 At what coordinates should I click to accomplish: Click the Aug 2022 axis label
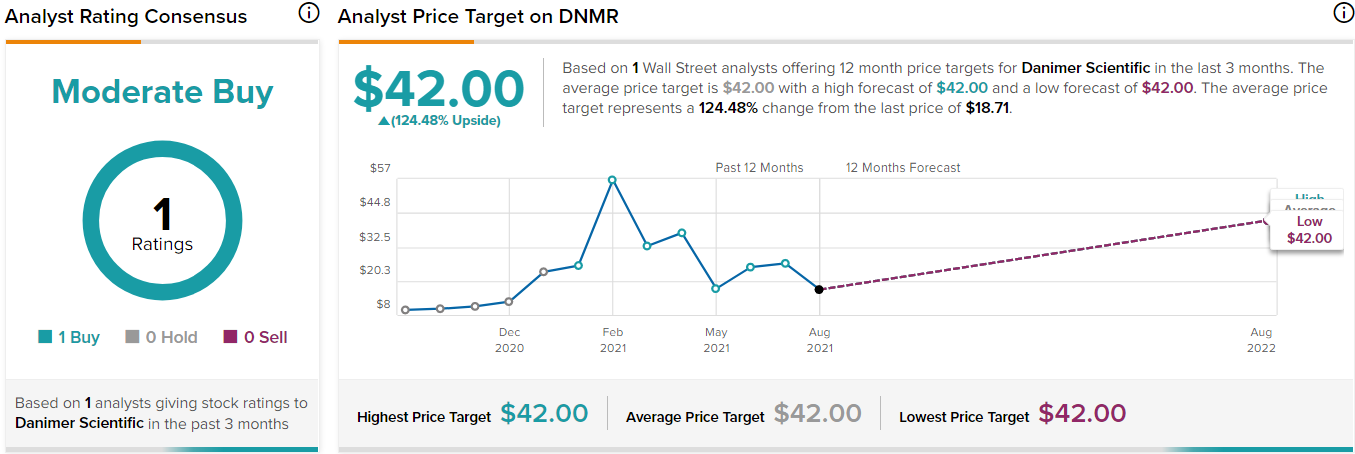(x=1261, y=340)
